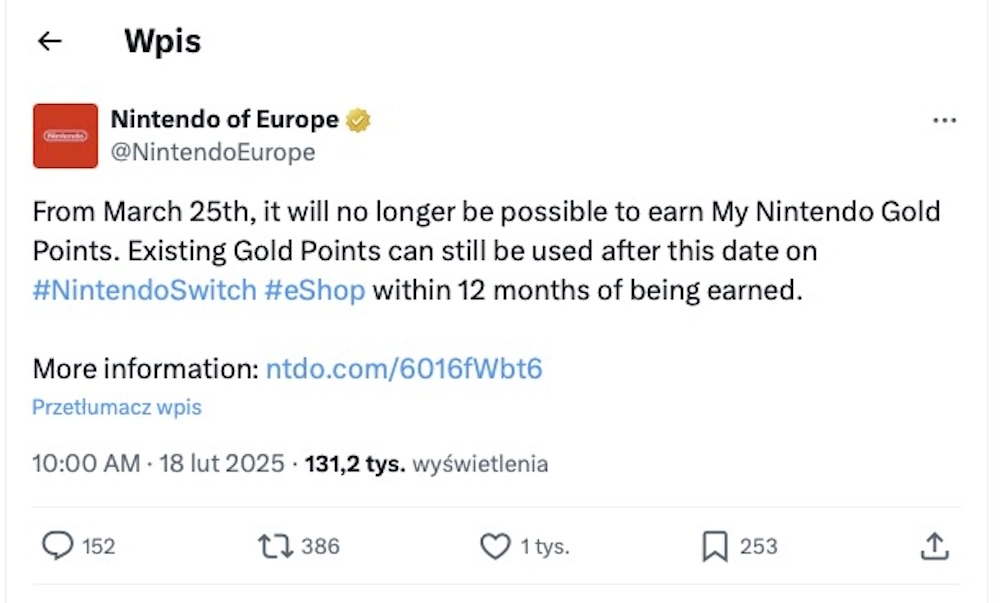Click the 386 reposts count
The width and height of the screenshot is (1000, 603).
[x=320, y=546]
